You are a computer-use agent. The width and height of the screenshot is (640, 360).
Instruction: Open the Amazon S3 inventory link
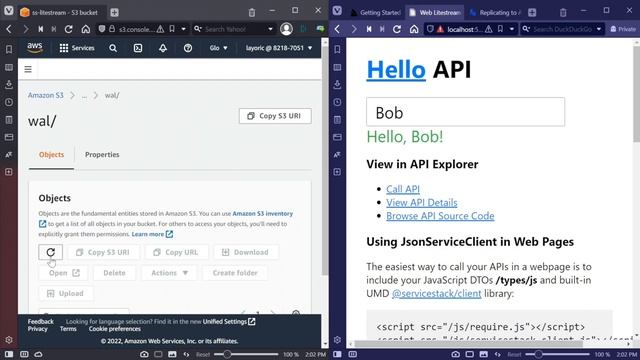(x=262, y=213)
